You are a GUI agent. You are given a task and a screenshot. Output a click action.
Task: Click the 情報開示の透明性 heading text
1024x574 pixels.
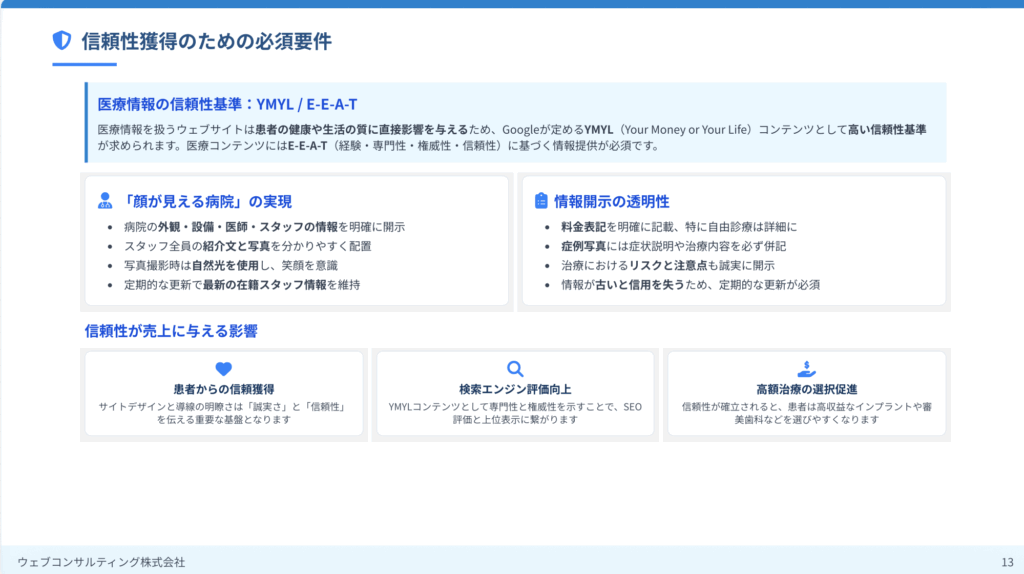coord(612,201)
